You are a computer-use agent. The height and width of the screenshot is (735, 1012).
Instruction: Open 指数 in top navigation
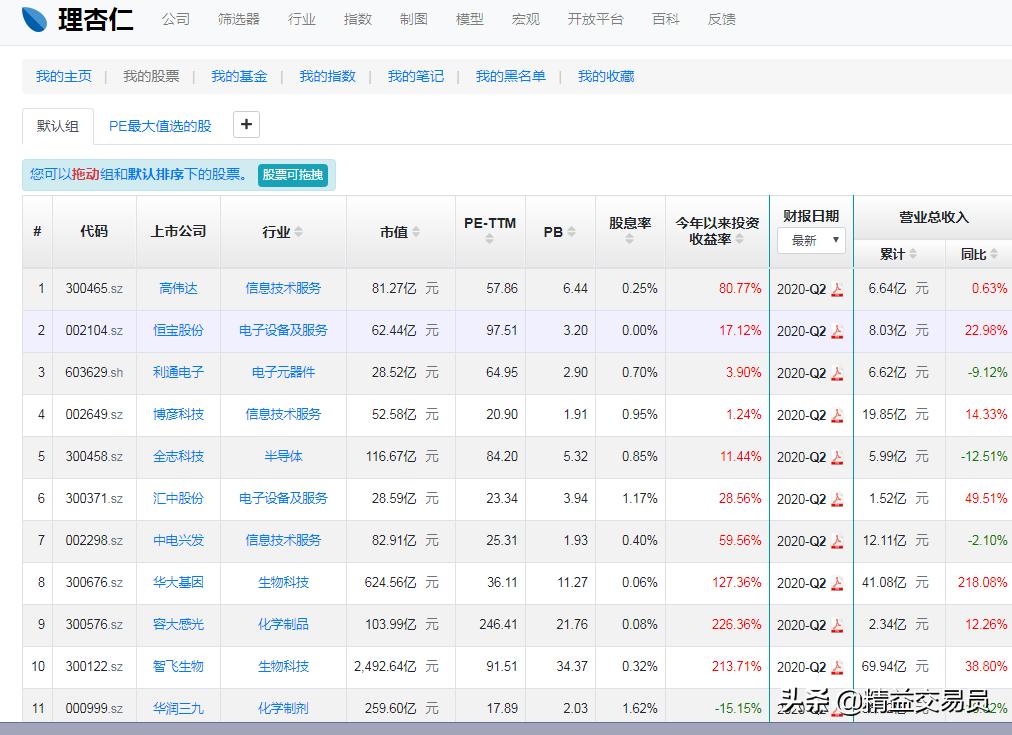pyautogui.click(x=358, y=19)
